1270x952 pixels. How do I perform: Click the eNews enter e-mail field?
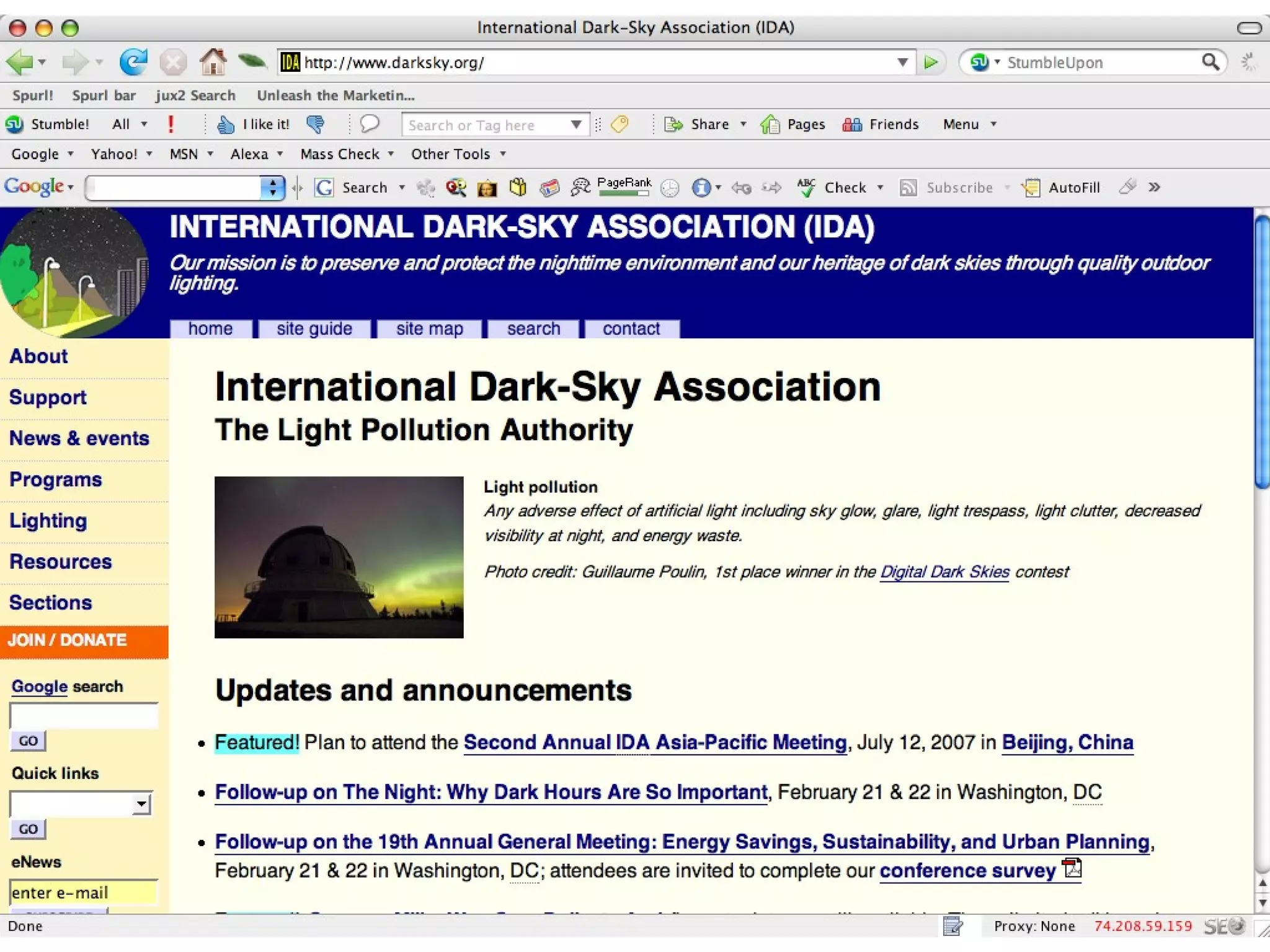point(83,892)
